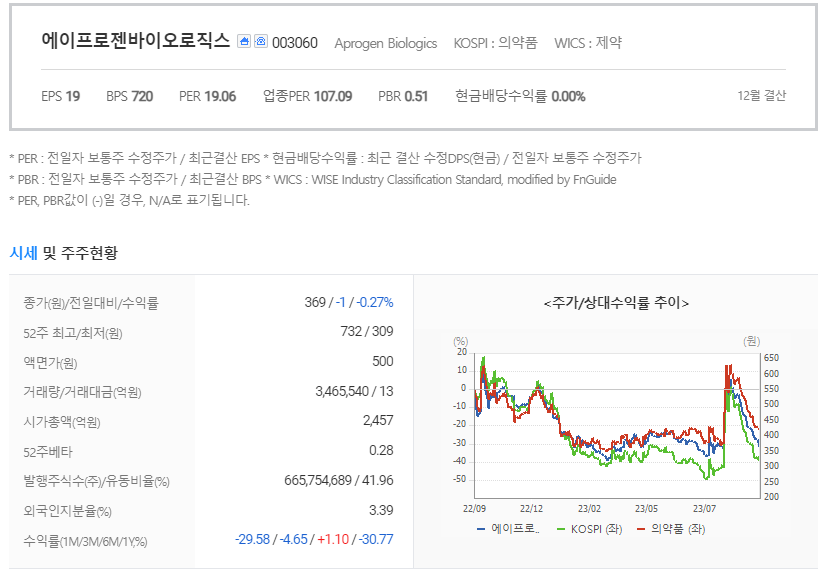Click the 22/09 x-axis label on chart
The width and height of the screenshot is (826, 578).
pos(474,509)
